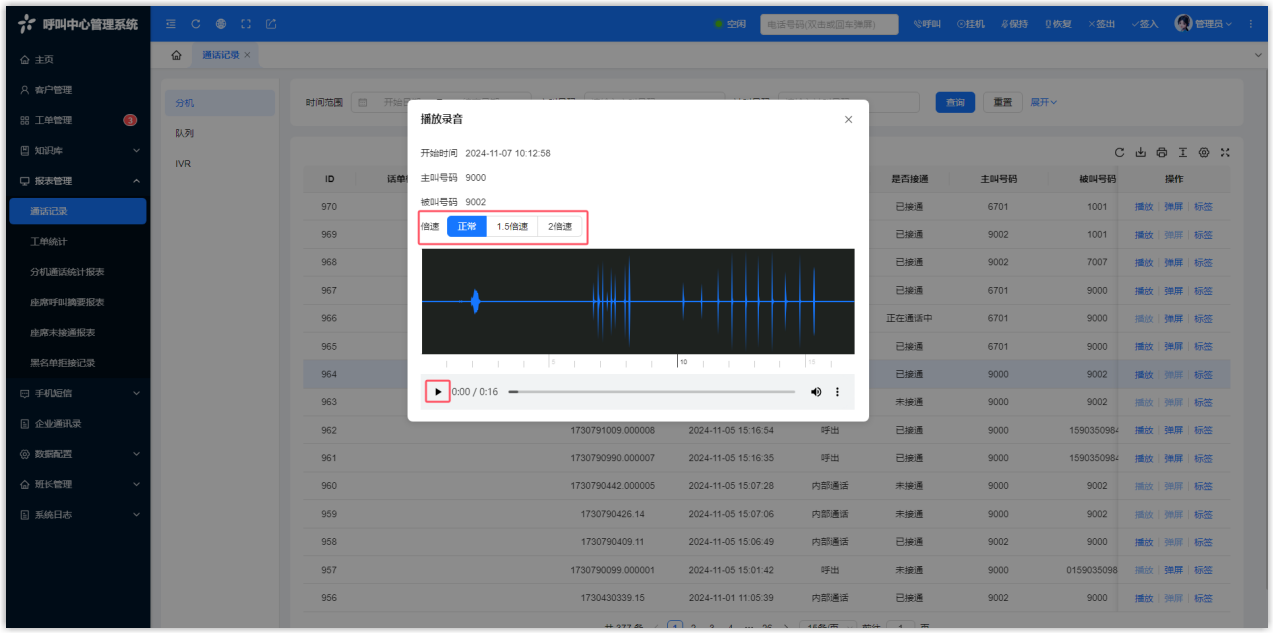Close the 播放录音 dialog
The image size is (1274, 634).
point(848,119)
